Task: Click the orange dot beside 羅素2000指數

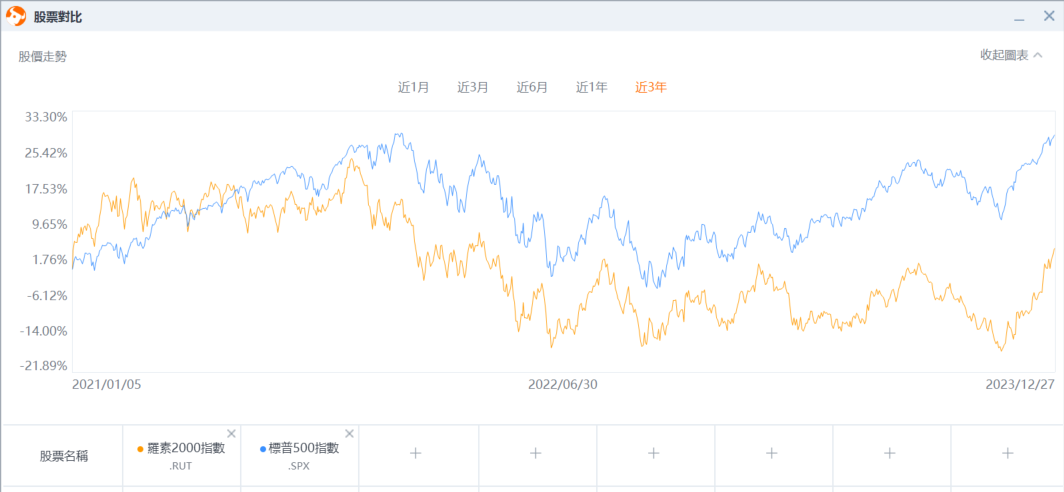Action: [x=140, y=449]
